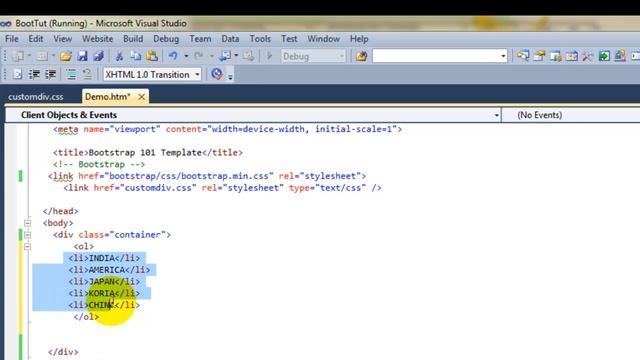The image size is (640, 360).
Task: Switch to the customdiv.css tab
Action: (x=36, y=97)
